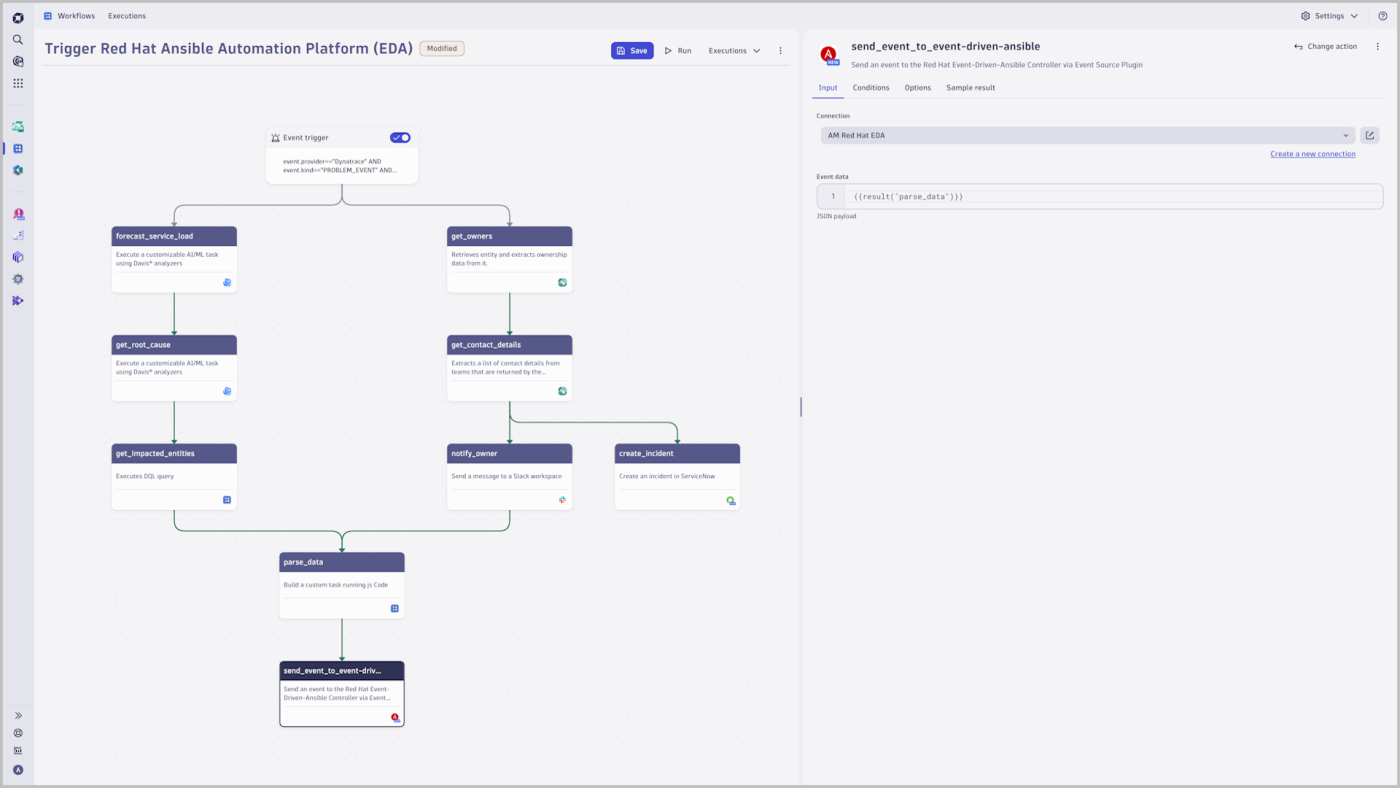Save the workflow

632,48
